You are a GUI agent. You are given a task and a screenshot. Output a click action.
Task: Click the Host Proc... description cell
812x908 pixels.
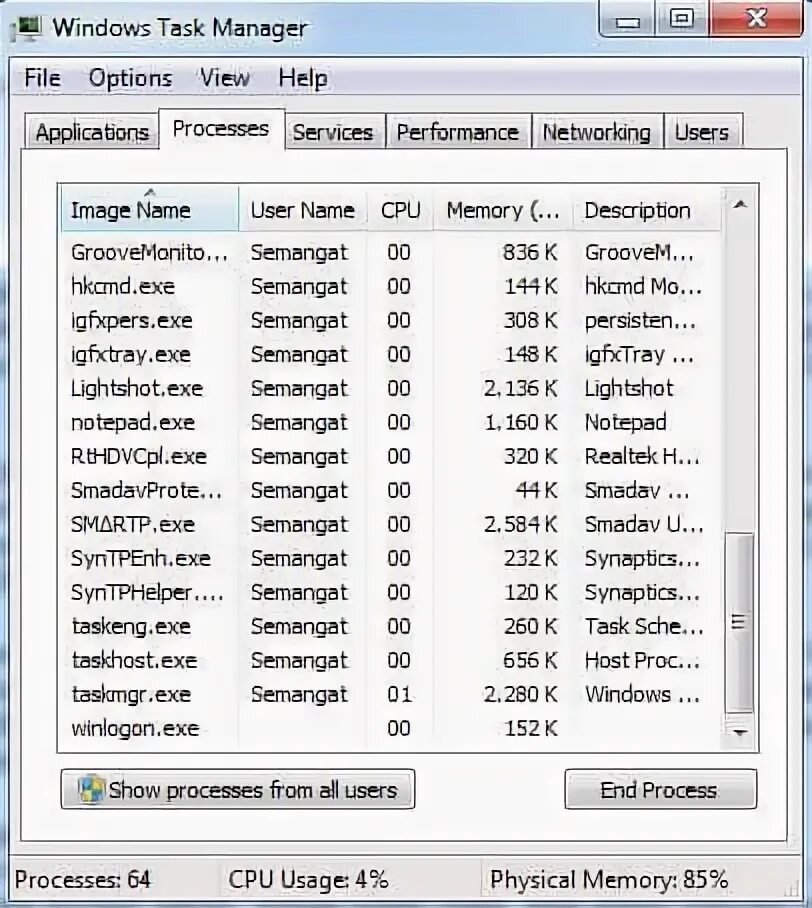coord(642,660)
